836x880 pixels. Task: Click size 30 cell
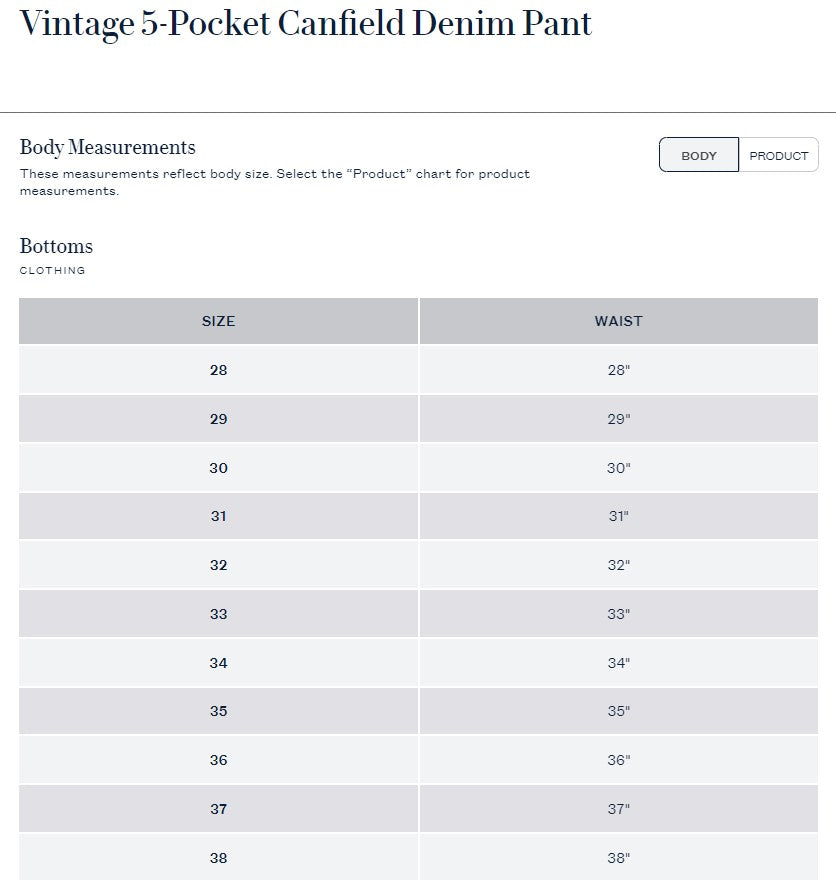point(218,468)
